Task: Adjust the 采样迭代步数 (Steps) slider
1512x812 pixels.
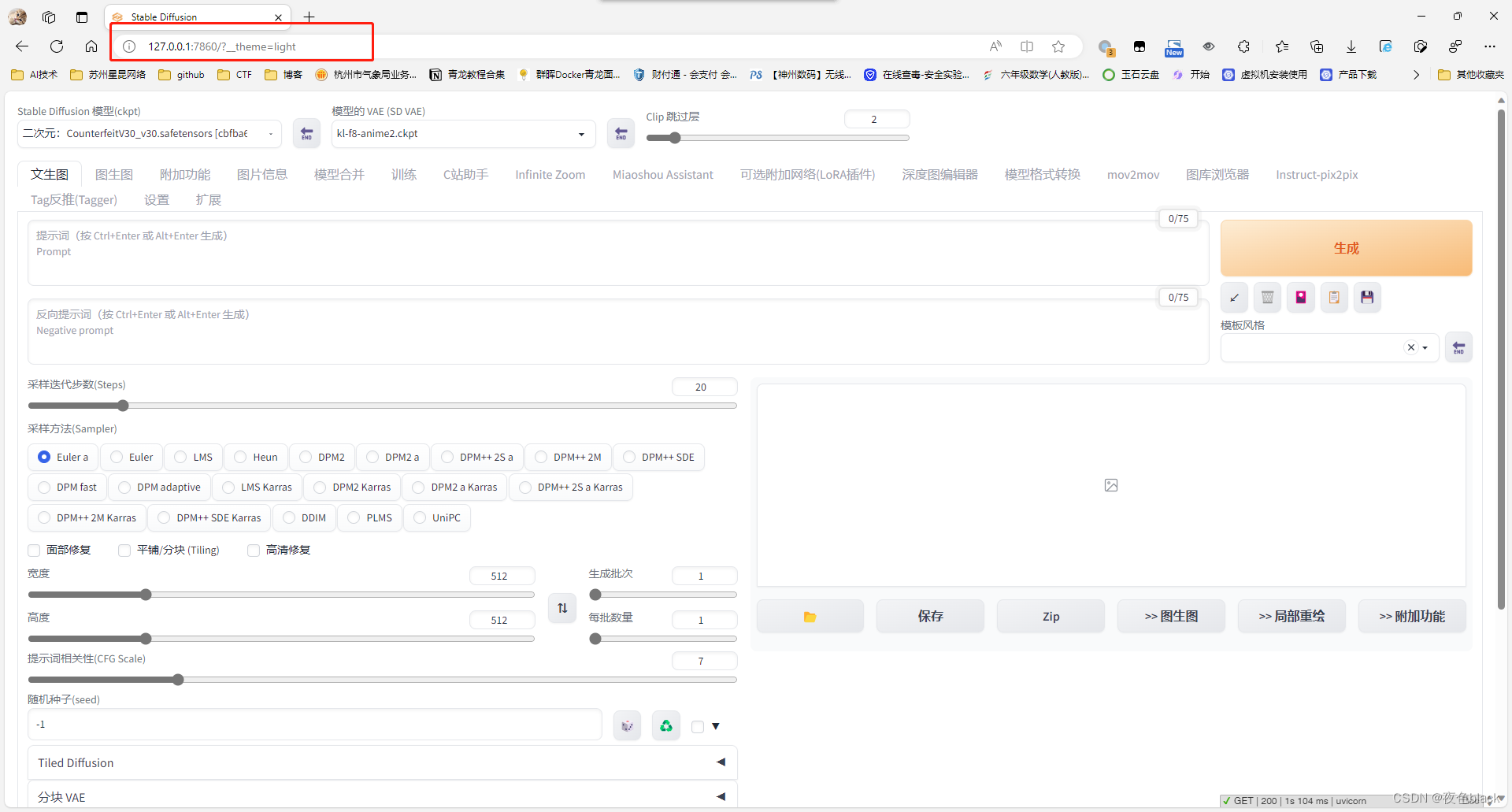Action: coord(383,406)
